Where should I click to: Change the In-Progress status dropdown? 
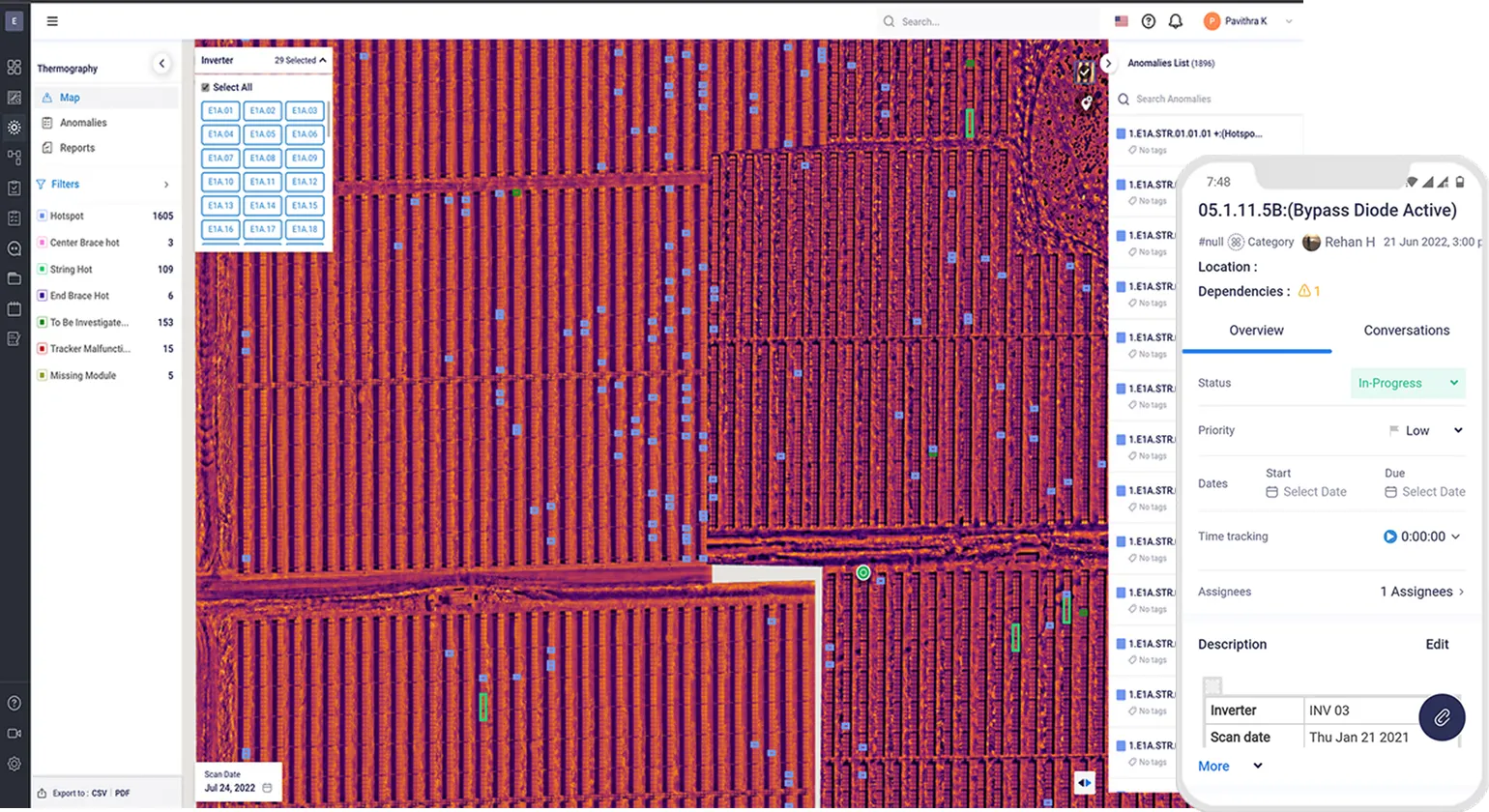(1408, 383)
